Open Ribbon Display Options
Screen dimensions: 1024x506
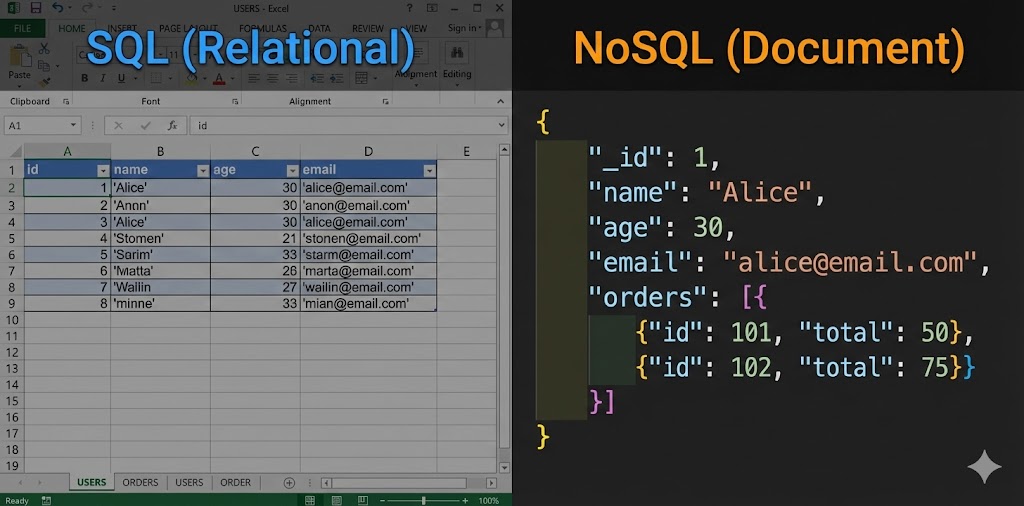coord(432,8)
